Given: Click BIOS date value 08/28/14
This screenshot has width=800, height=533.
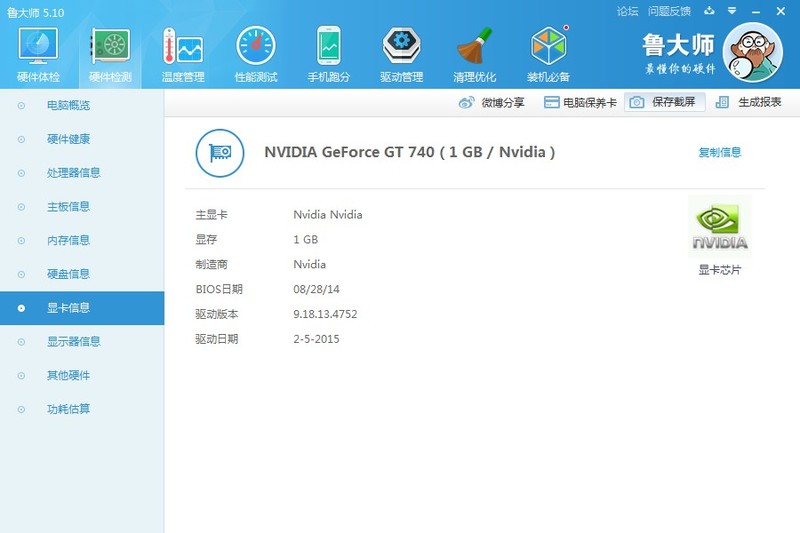Looking at the screenshot, I should 316,289.
